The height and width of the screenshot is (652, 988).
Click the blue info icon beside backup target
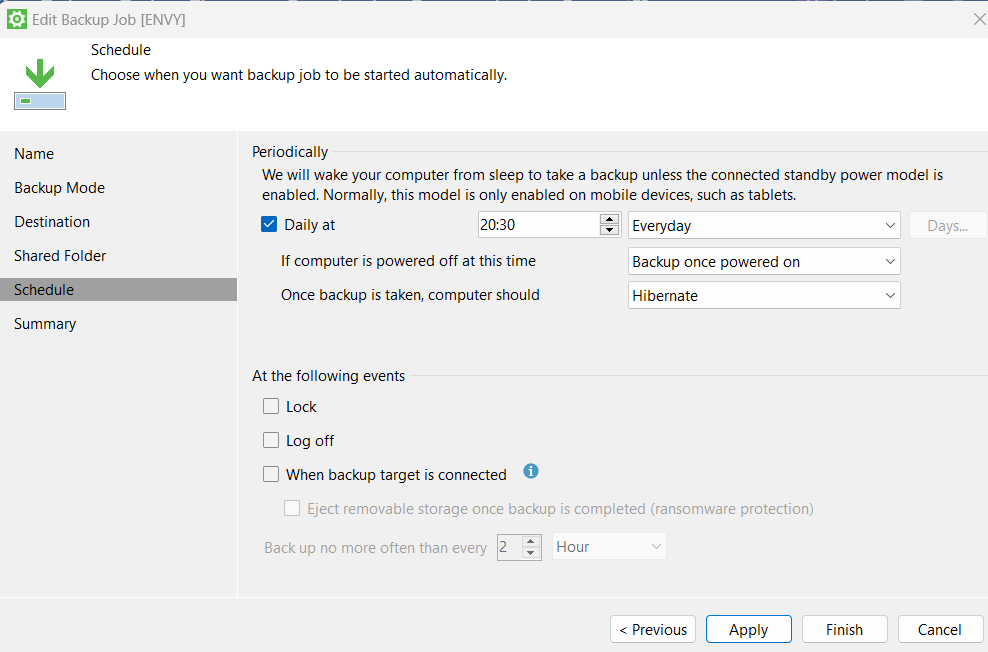point(531,471)
